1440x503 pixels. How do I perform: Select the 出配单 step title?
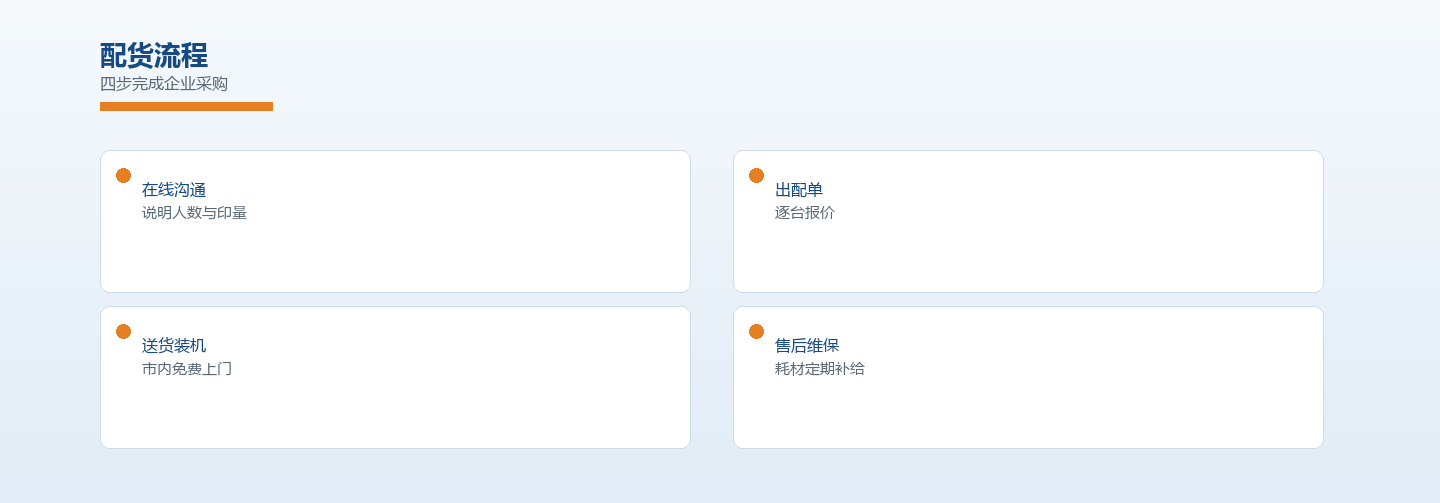[799, 190]
